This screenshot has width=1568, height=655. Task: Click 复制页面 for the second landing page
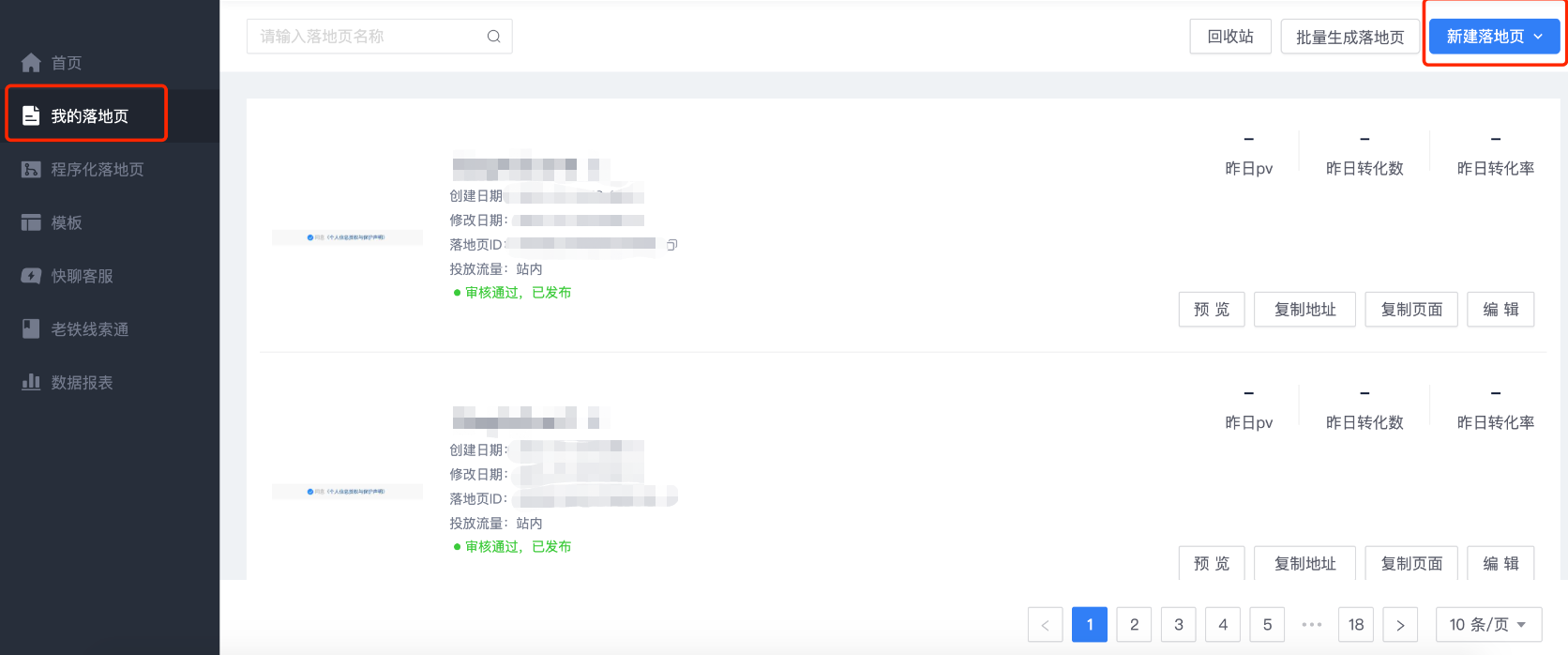(1411, 563)
